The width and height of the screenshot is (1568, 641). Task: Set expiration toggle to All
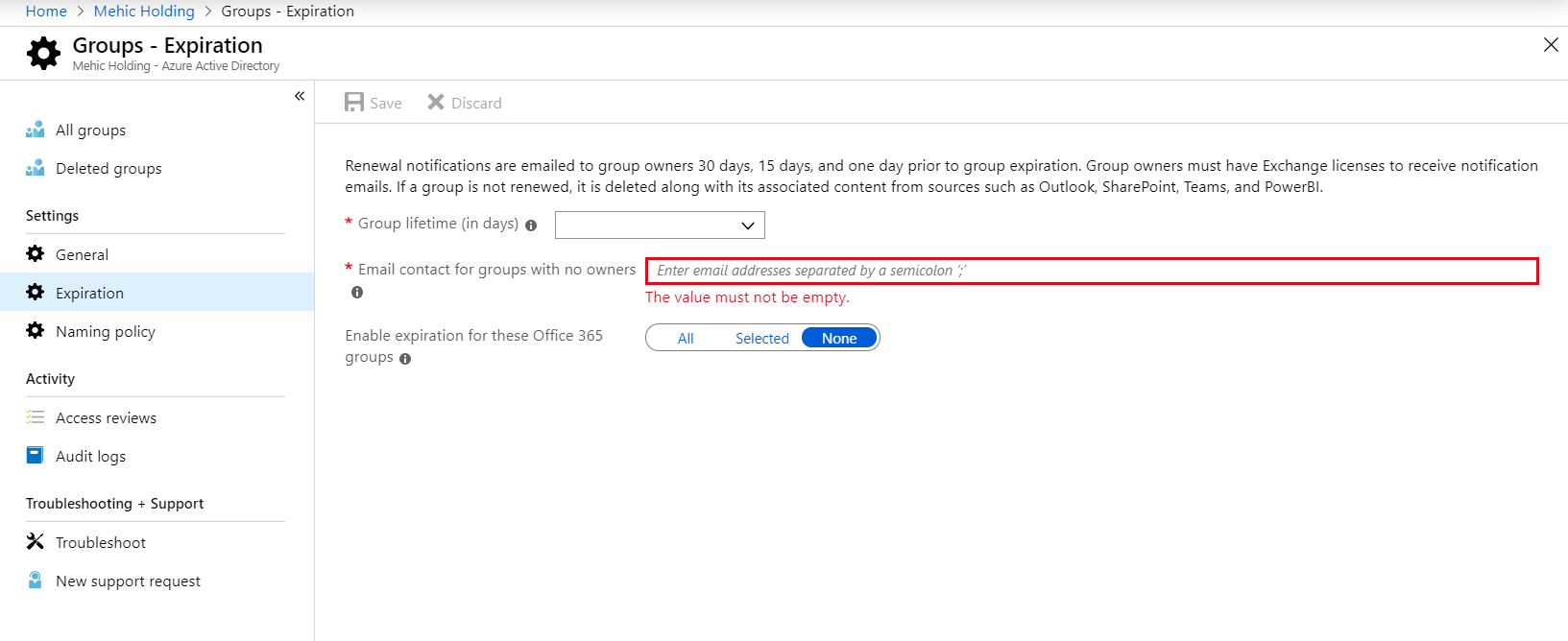pyautogui.click(x=686, y=338)
